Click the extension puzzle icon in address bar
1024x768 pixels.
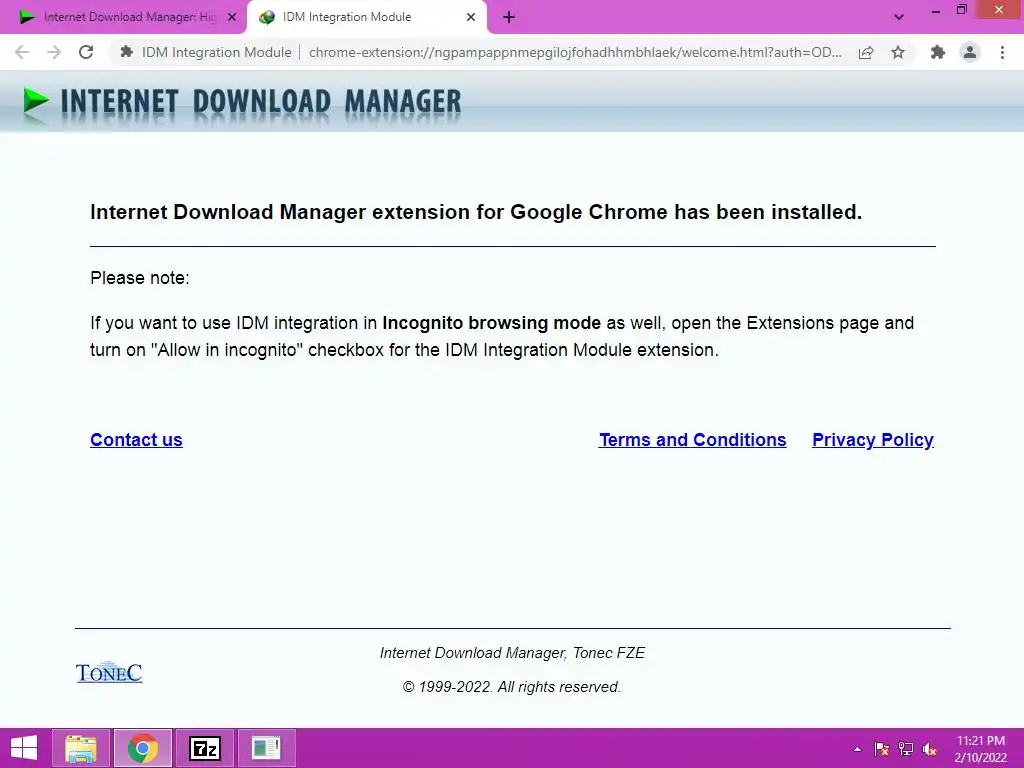click(127, 52)
